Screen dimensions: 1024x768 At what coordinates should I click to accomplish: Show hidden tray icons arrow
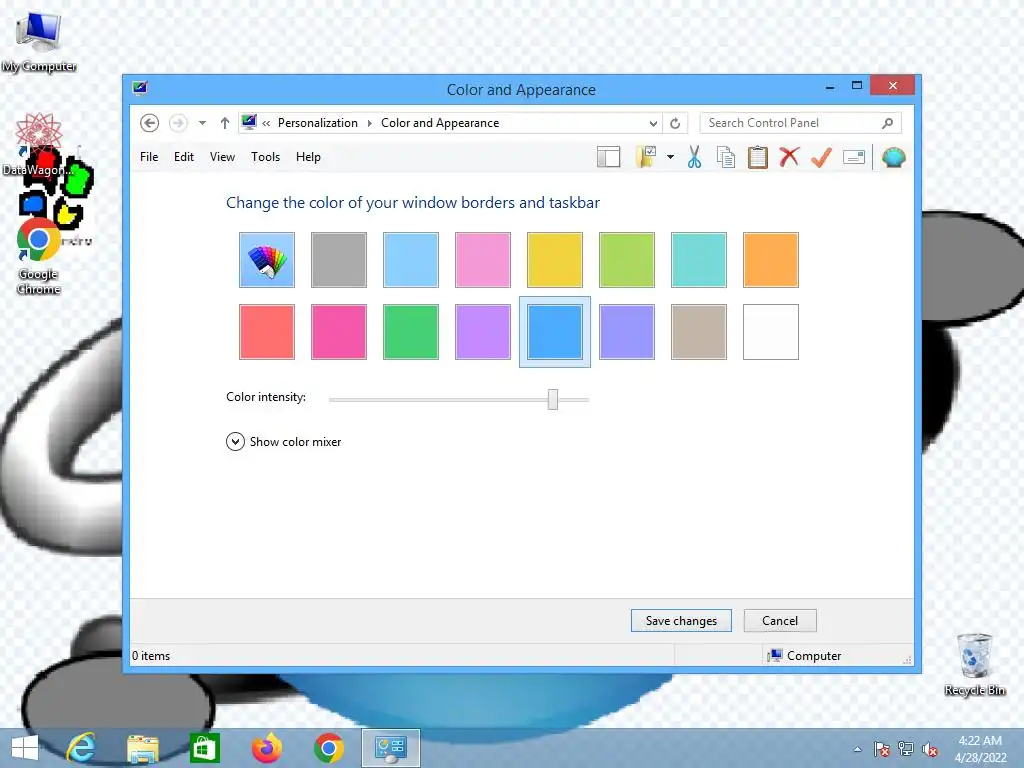[857, 749]
